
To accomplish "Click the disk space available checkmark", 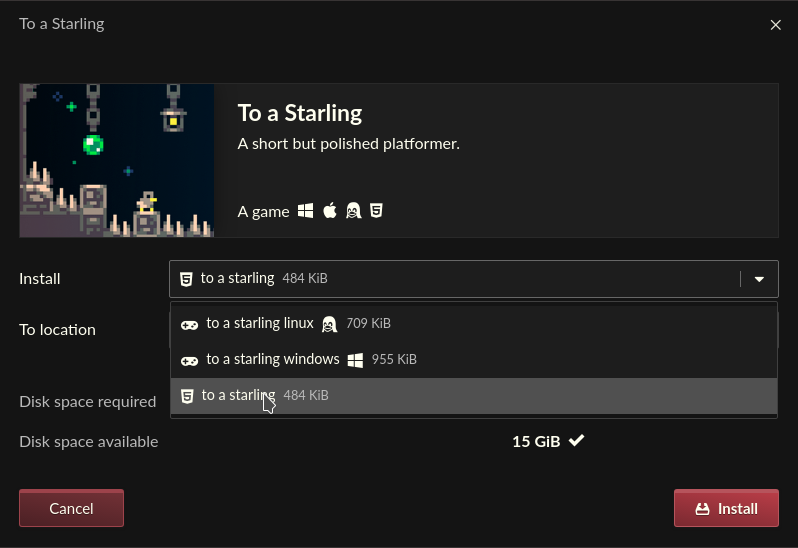I will (x=577, y=440).
